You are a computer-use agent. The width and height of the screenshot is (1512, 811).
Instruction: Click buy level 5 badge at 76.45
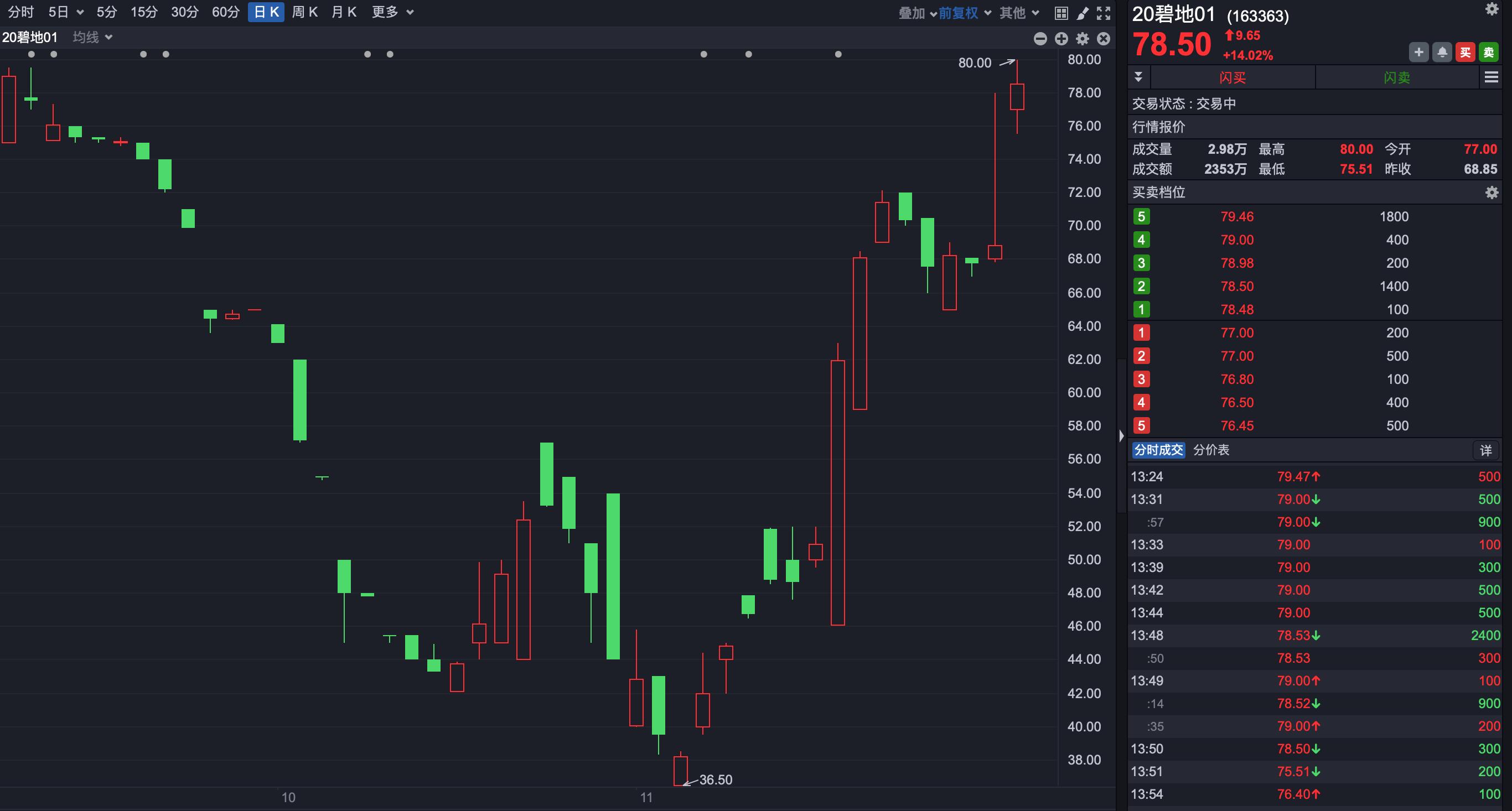1141,425
